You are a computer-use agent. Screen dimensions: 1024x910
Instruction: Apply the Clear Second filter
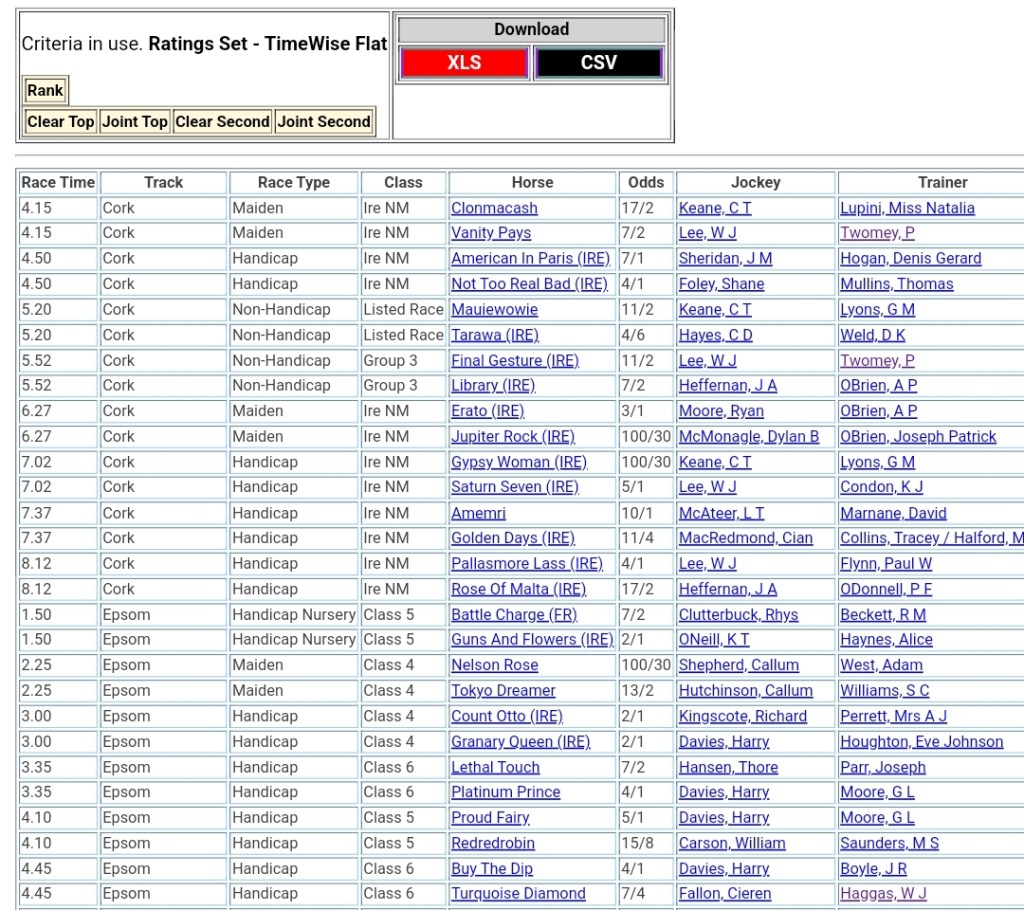[222, 122]
